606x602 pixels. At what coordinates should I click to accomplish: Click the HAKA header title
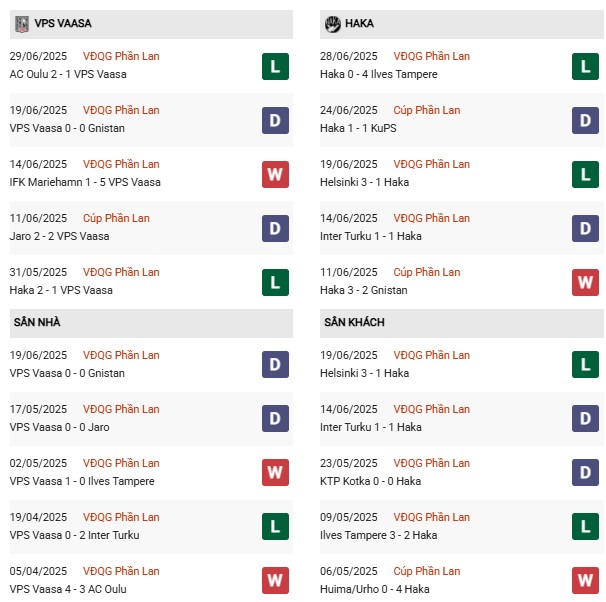pos(359,24)
